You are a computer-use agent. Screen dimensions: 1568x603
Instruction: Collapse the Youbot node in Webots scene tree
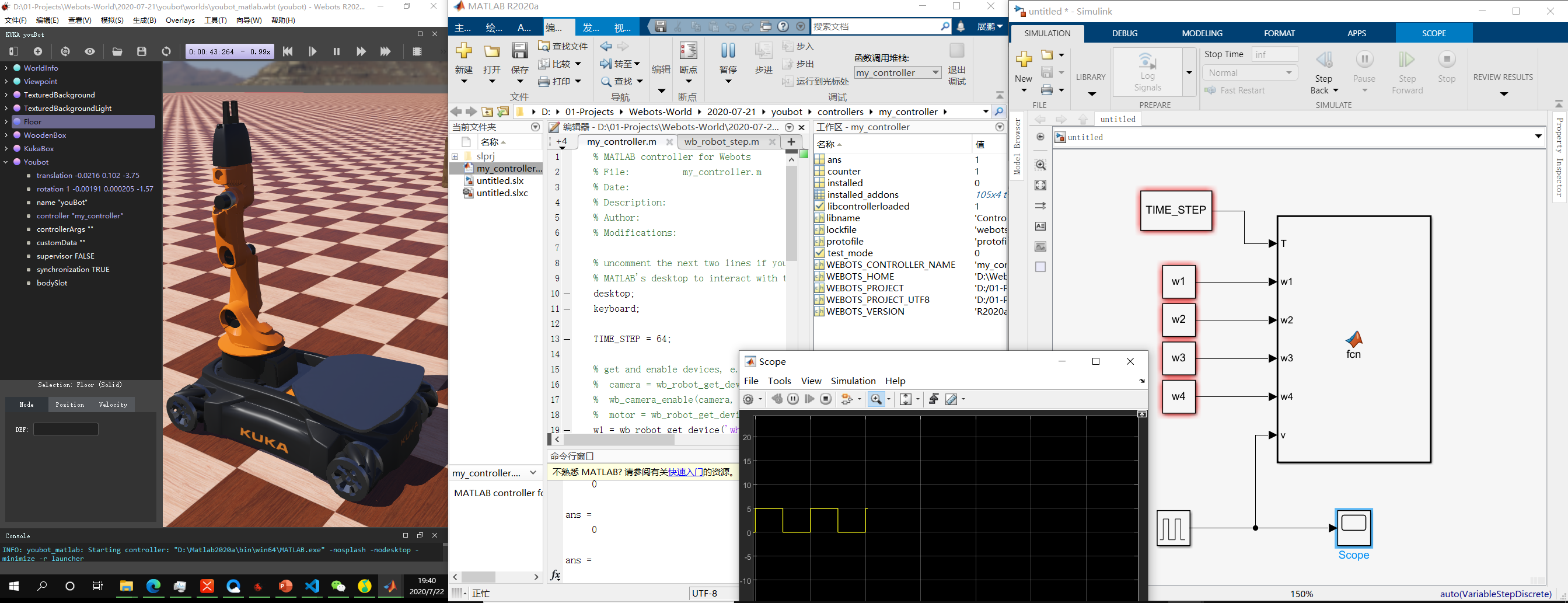pos(6,162)
